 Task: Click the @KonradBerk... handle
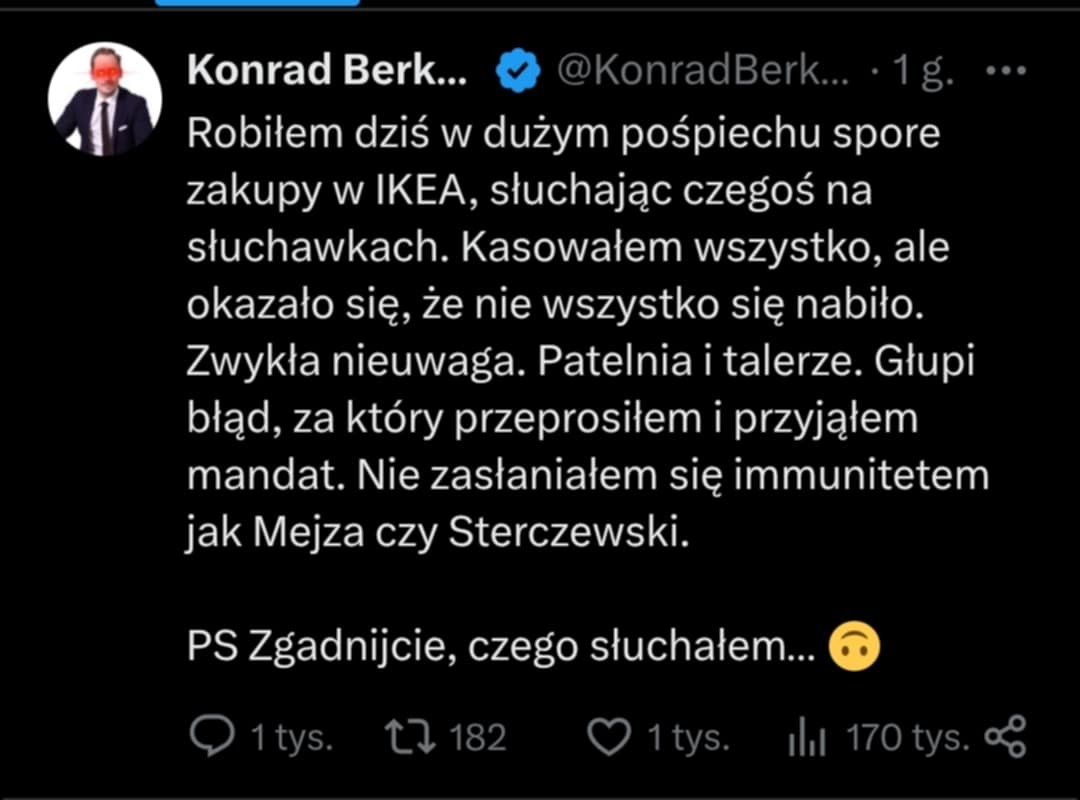tap(702, 71)
